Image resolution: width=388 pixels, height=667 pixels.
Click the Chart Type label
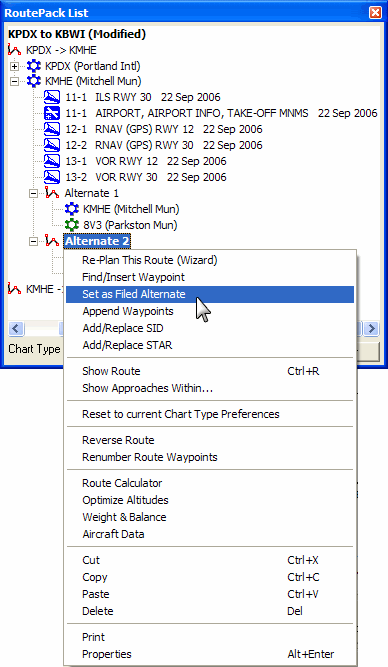[x=34, y=349]
